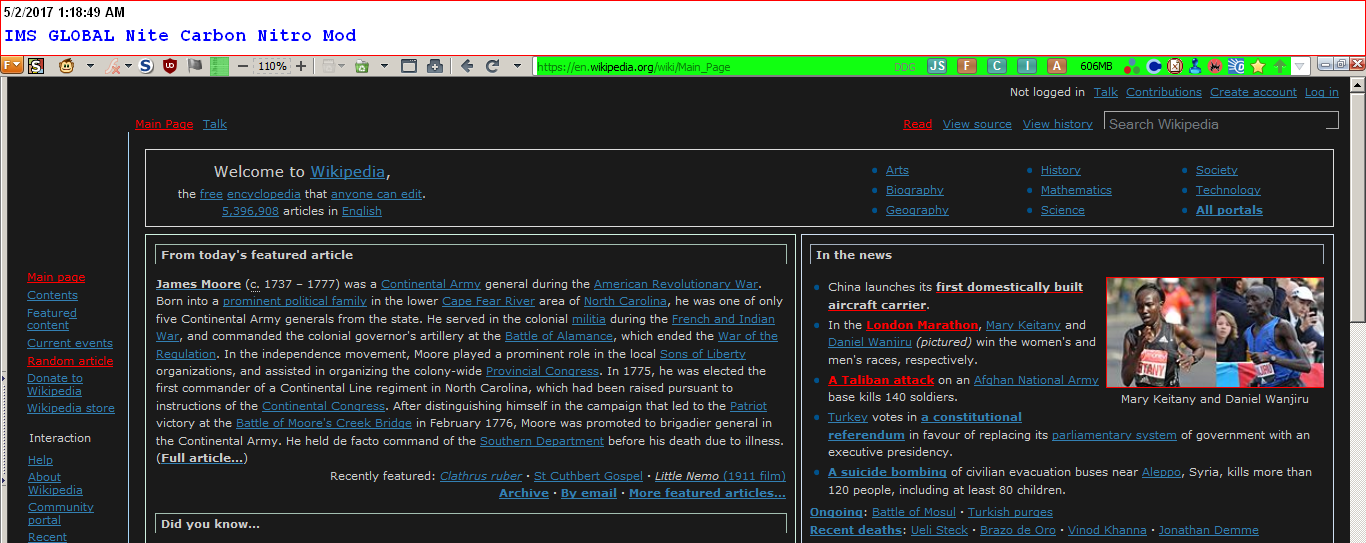Toggle the teal C button
This screenshot has width=1366, height=543.
tap(997, 66)
